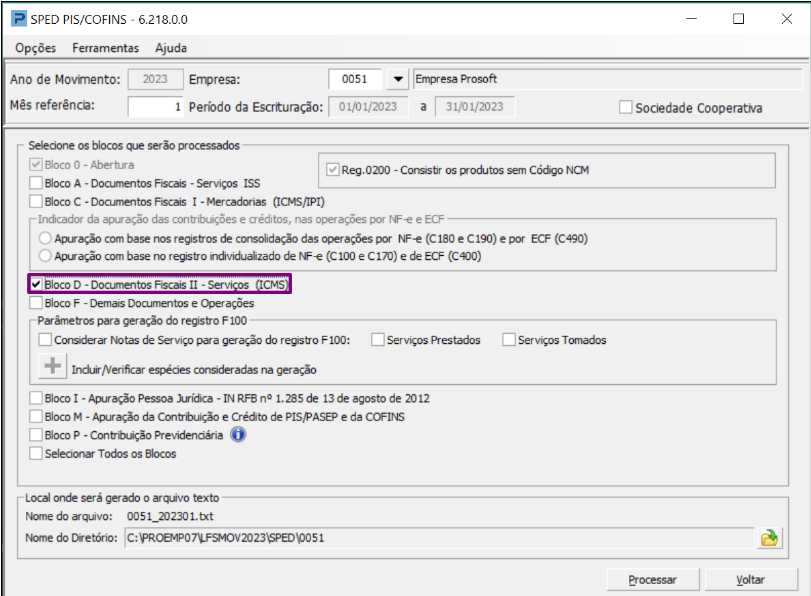
Task: Toggle the Sociedade Cooperativa checkbox
Action: [x=625, y=107]
